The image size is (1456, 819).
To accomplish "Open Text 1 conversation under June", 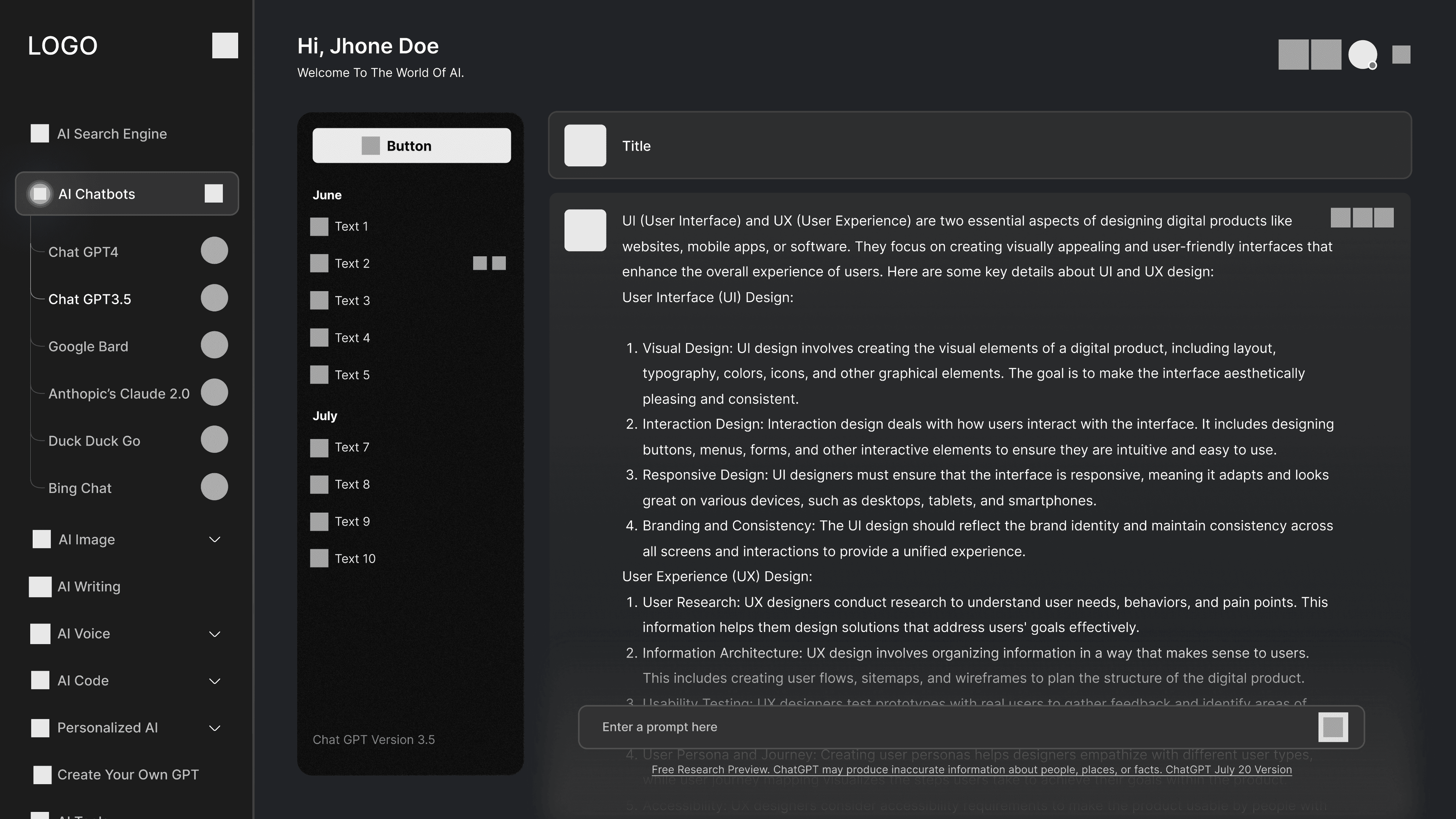I will click(x=351, y=226).
